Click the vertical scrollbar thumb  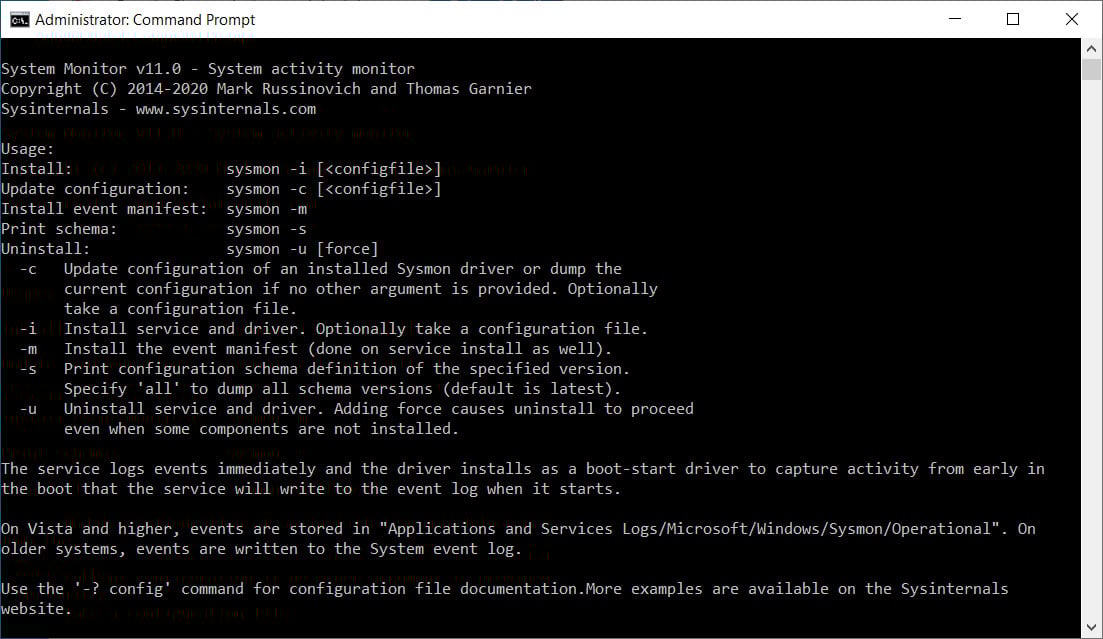click(1092, 68)
